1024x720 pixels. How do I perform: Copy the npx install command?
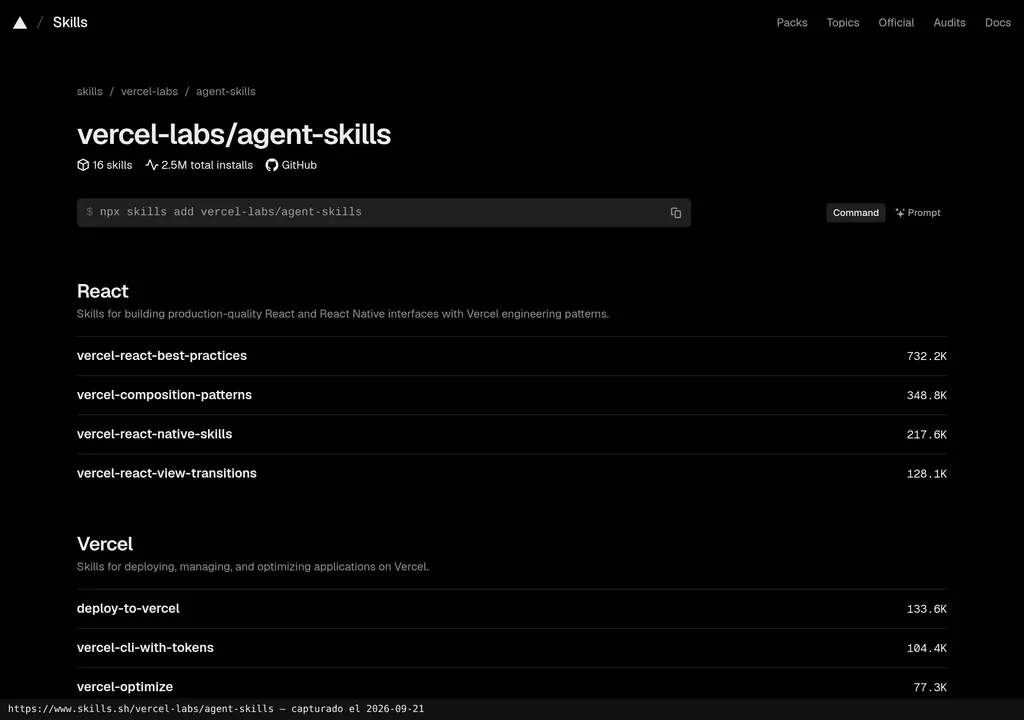click(675, 213)
